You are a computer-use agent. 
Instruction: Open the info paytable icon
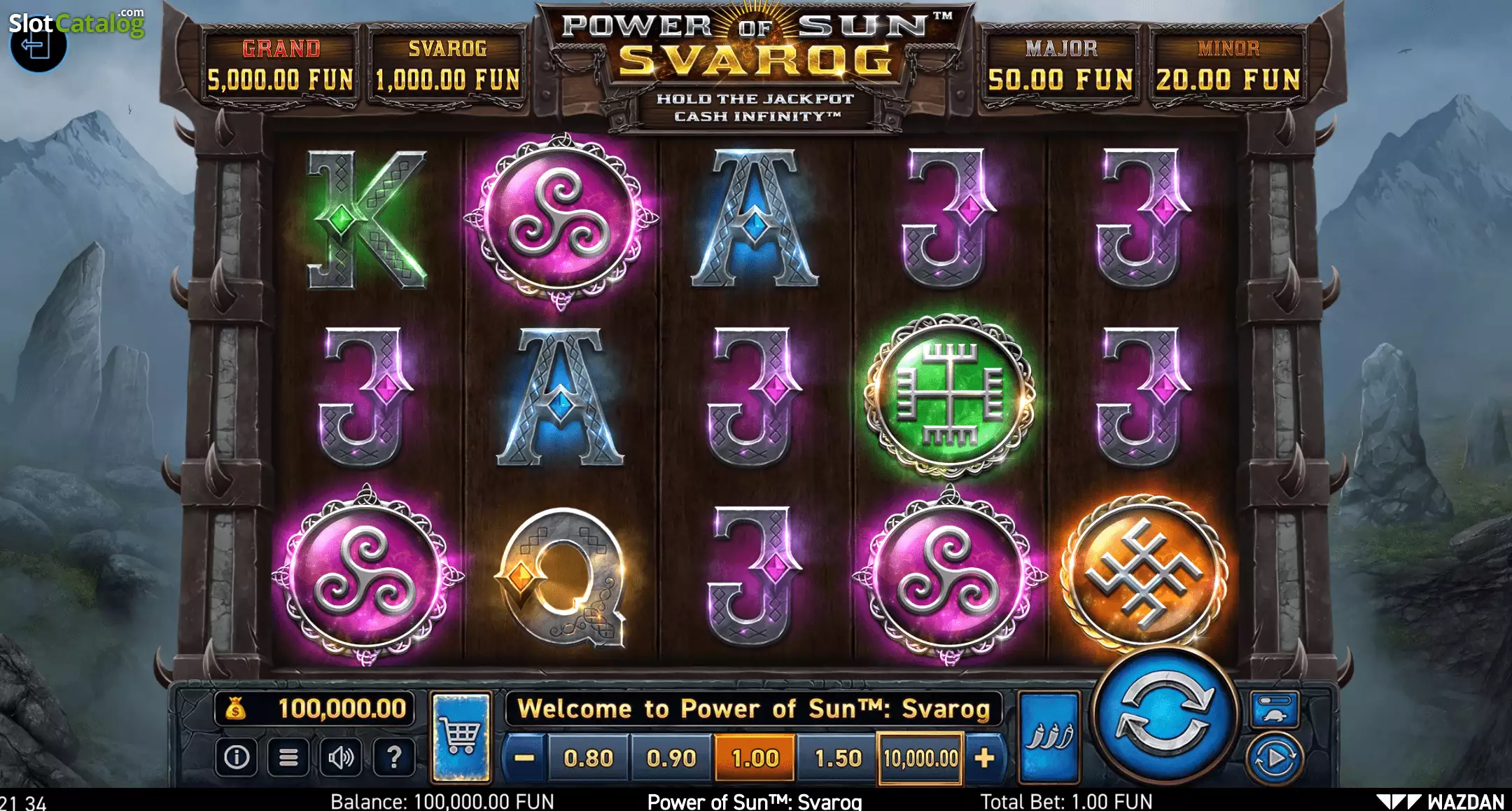(237, 757)
